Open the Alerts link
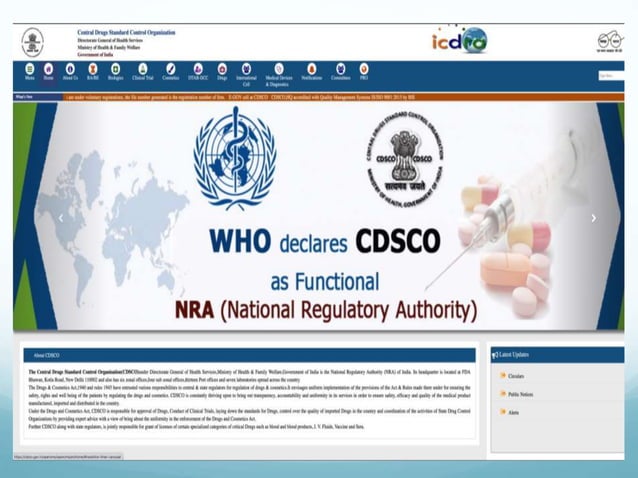This screenshot has height=478, width=638. click(513, 412)
